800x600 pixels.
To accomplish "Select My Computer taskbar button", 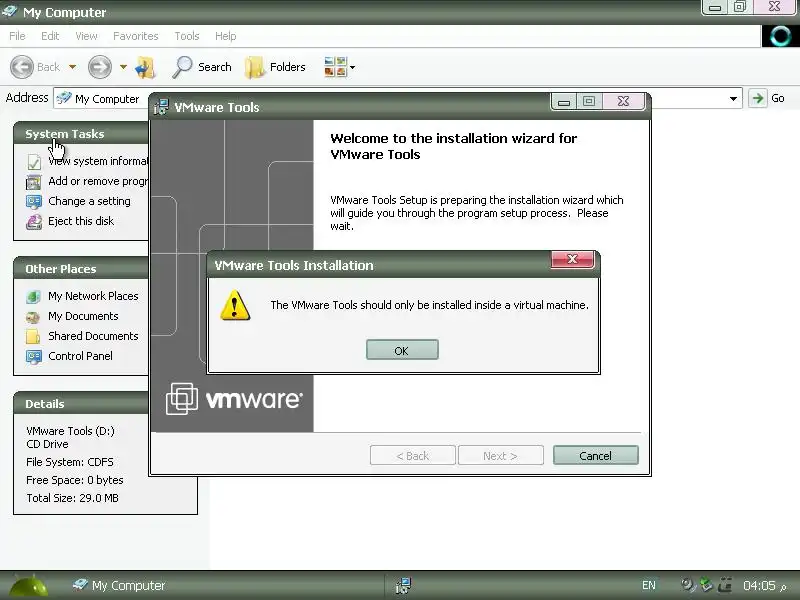I will click(x=119, y=585).
